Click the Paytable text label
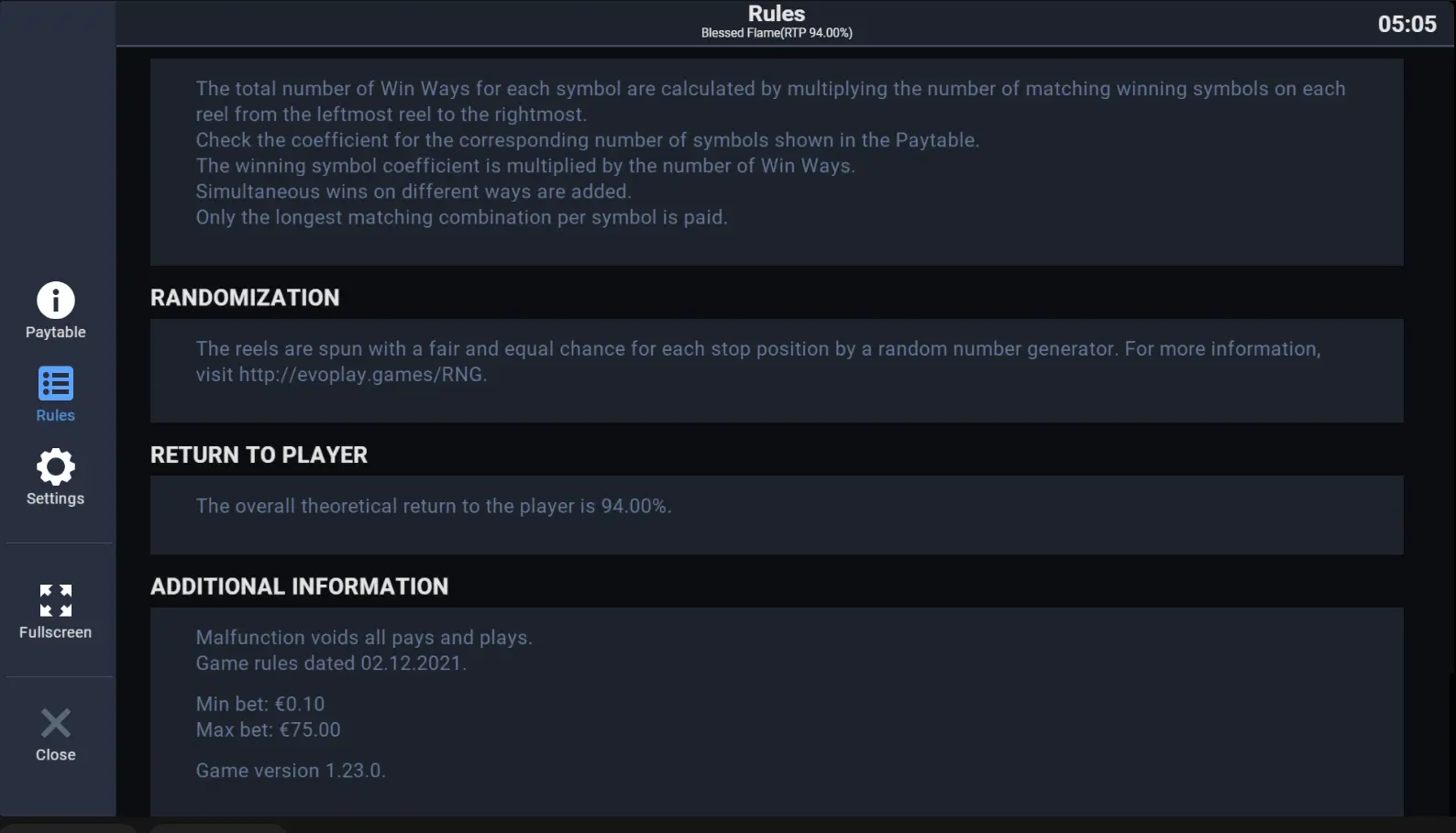Screen dimensions: 1456x833 tap(56, 332)
